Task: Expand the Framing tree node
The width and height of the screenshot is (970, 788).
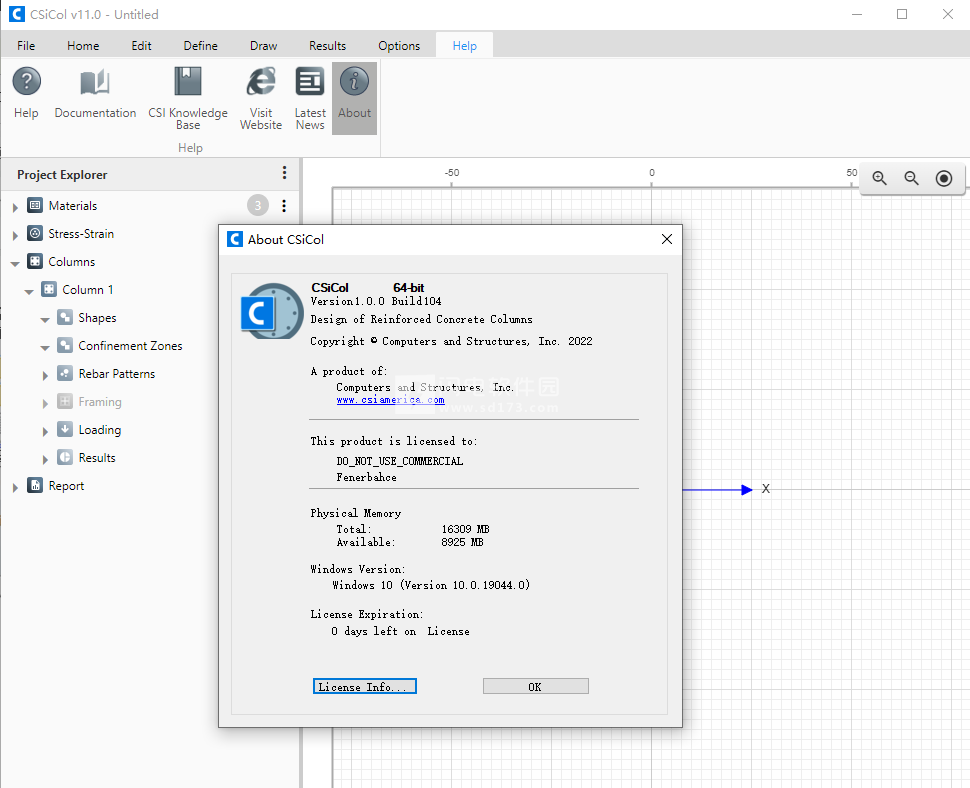Action: pyautogui.click(x=45, y=403)
